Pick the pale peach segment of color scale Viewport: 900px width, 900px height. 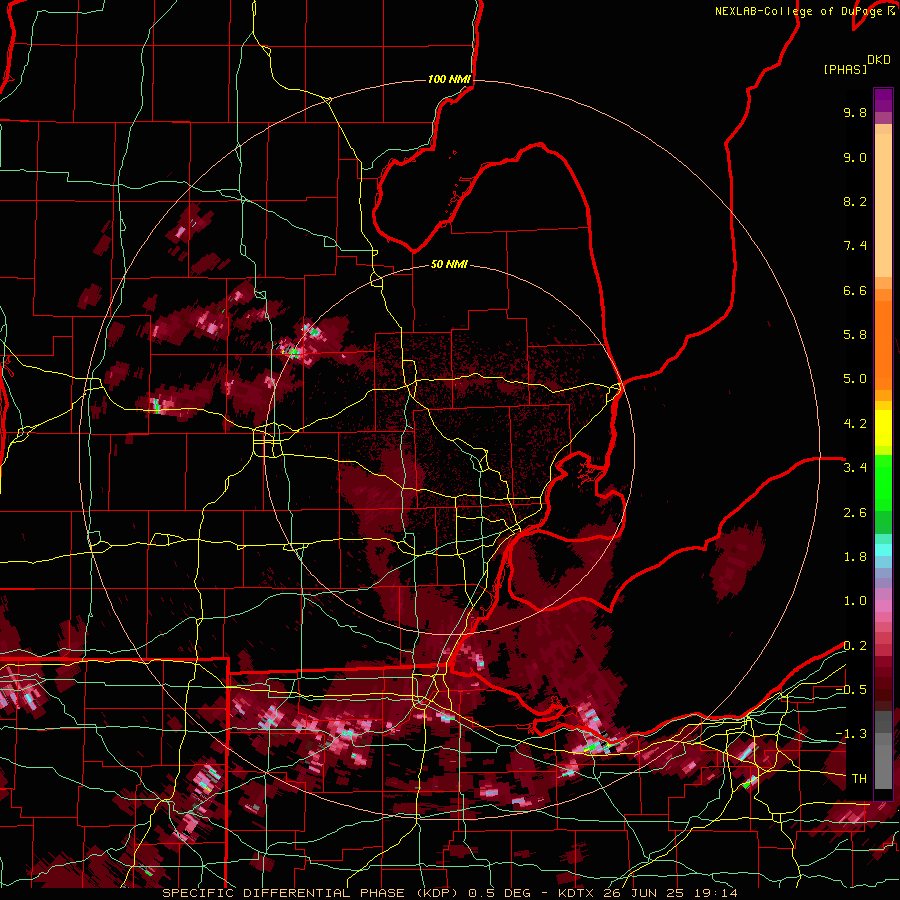click(883, 205)
